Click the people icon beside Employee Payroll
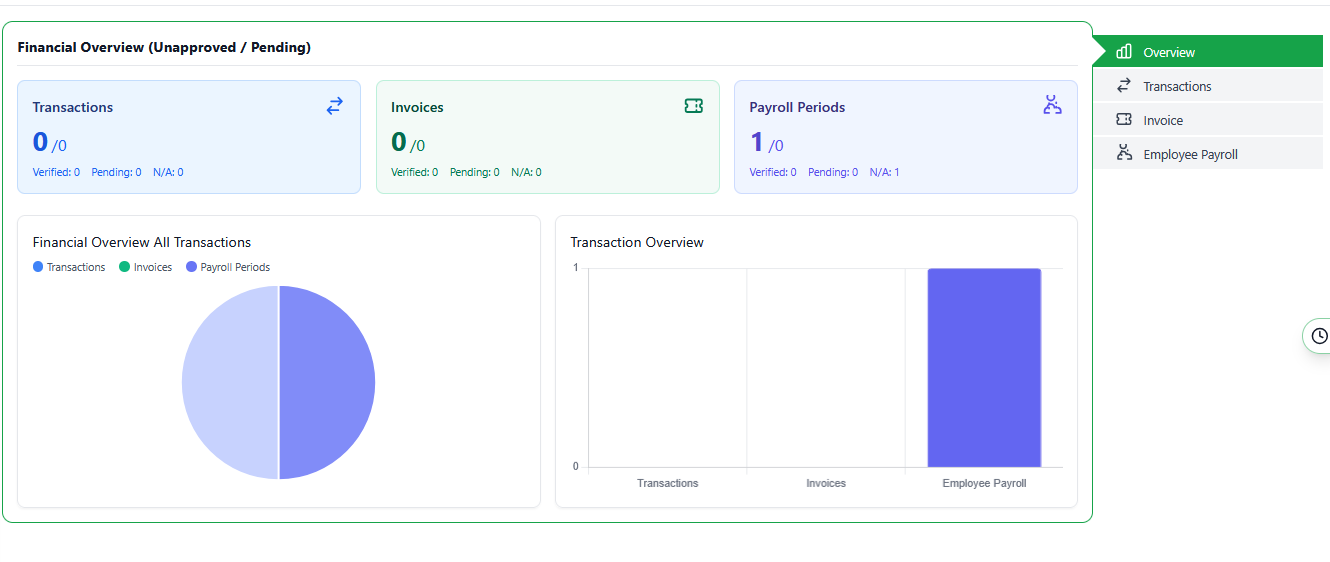1330x562 pixels. tap(1124, 154)
